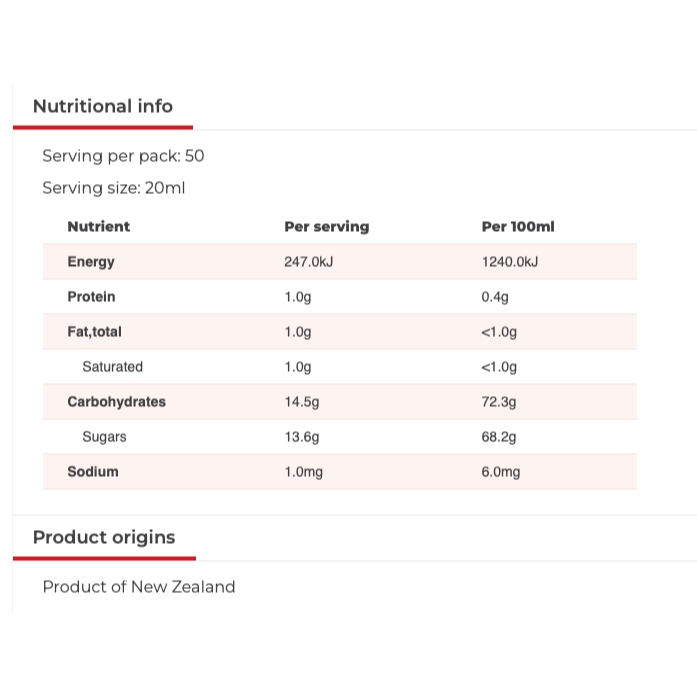Viewport: 697px width, 697px height.
Task: Click the Nutrient column header
Action: 99,227
